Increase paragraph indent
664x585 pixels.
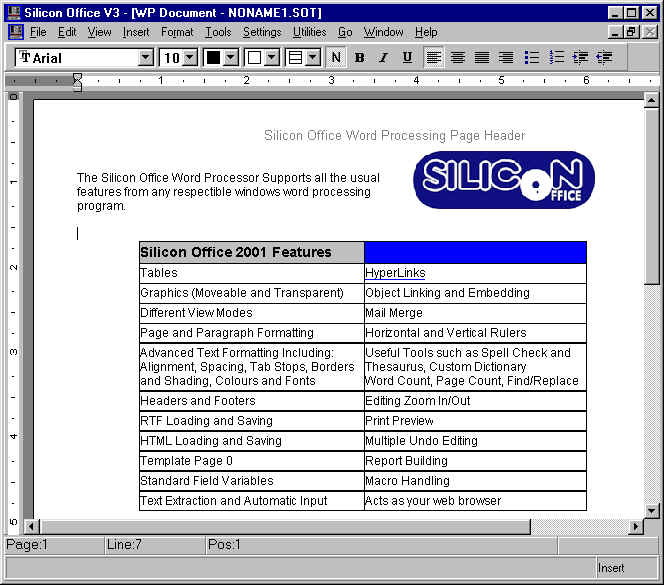(x=580, y=57)
